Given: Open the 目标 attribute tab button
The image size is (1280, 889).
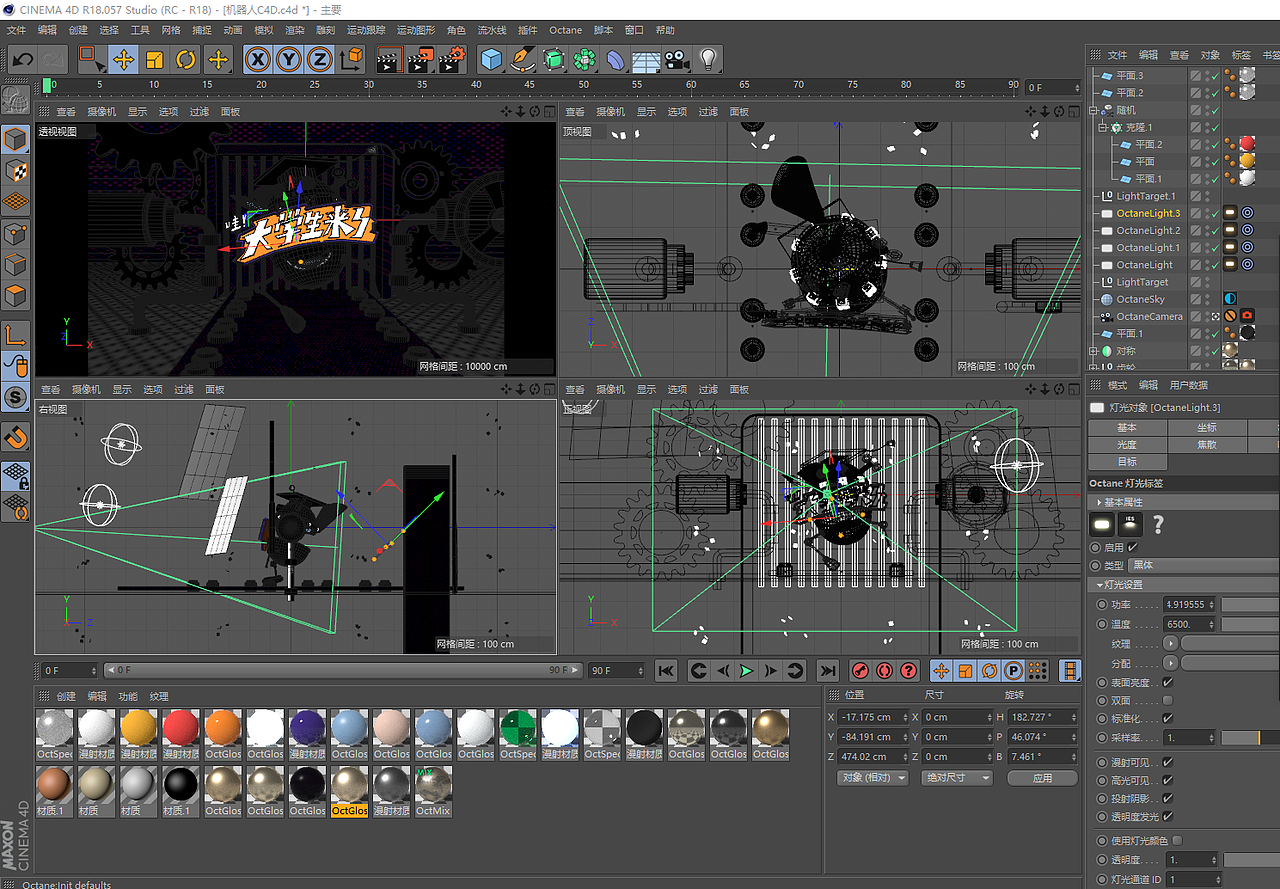Looking at the screenshot, I should click(1127, 461).
